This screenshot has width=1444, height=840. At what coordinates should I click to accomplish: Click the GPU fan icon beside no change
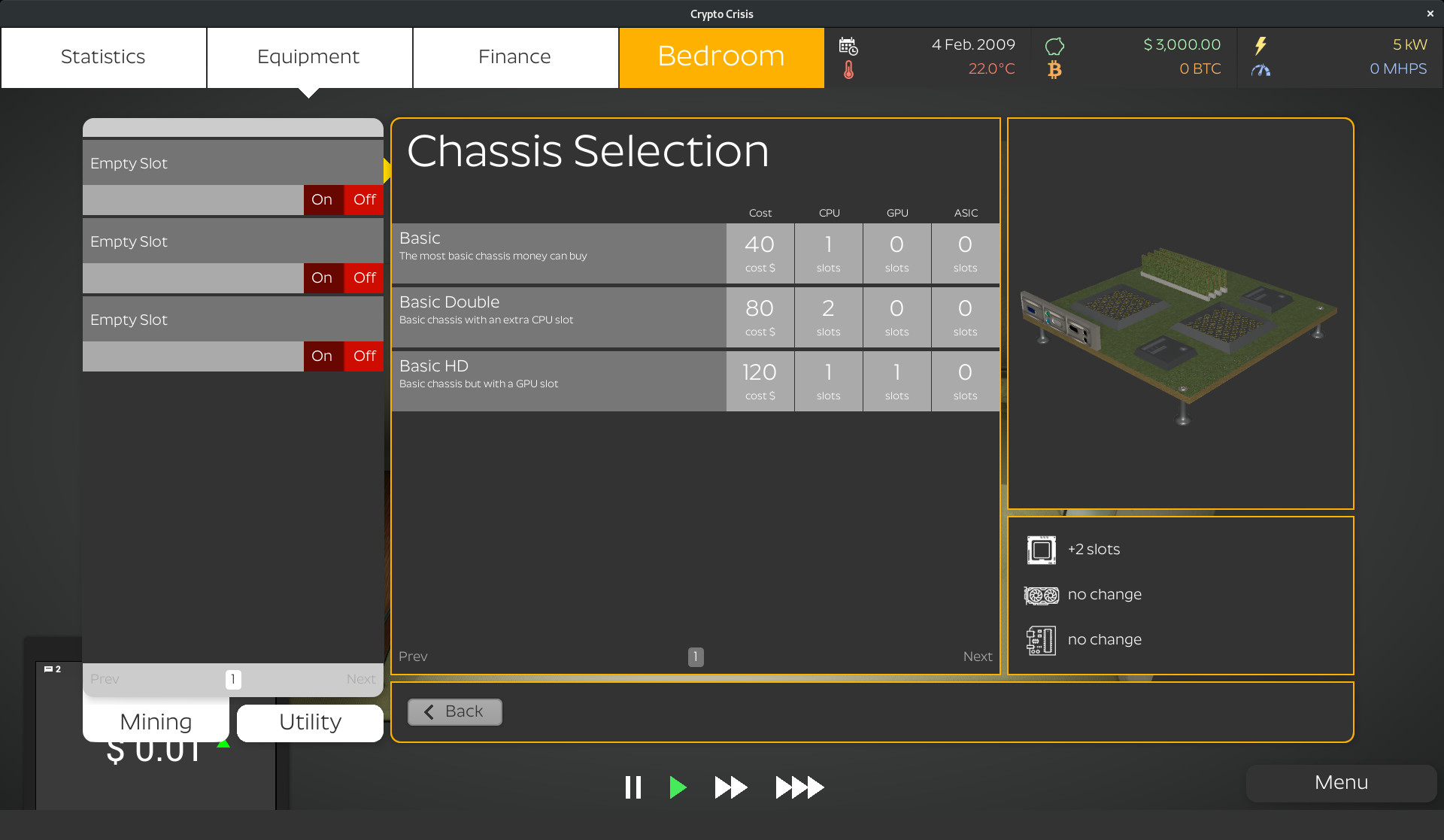pyautogui.click(x=1042, y=594)
